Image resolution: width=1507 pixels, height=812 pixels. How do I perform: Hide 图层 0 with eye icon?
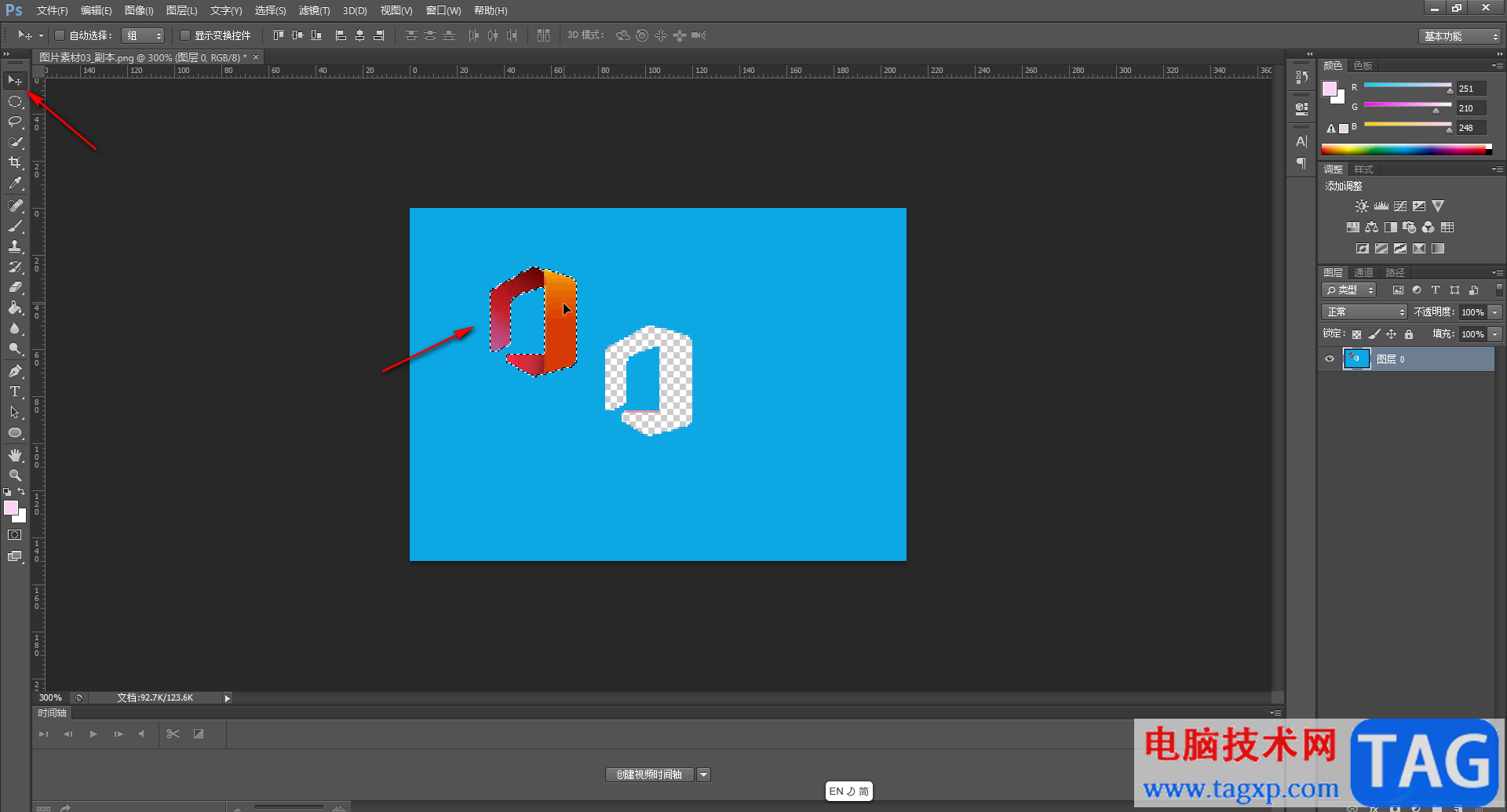1330,359
